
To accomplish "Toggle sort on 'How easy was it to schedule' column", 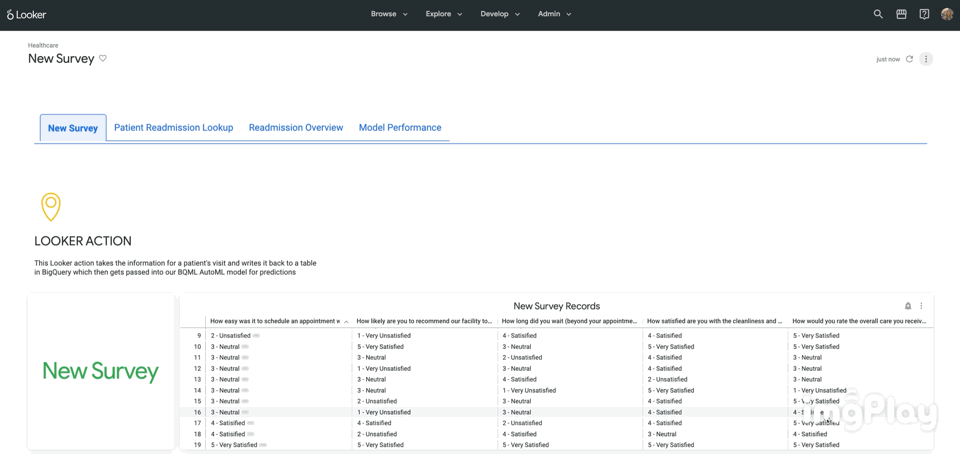I will (x=279, y=321).
